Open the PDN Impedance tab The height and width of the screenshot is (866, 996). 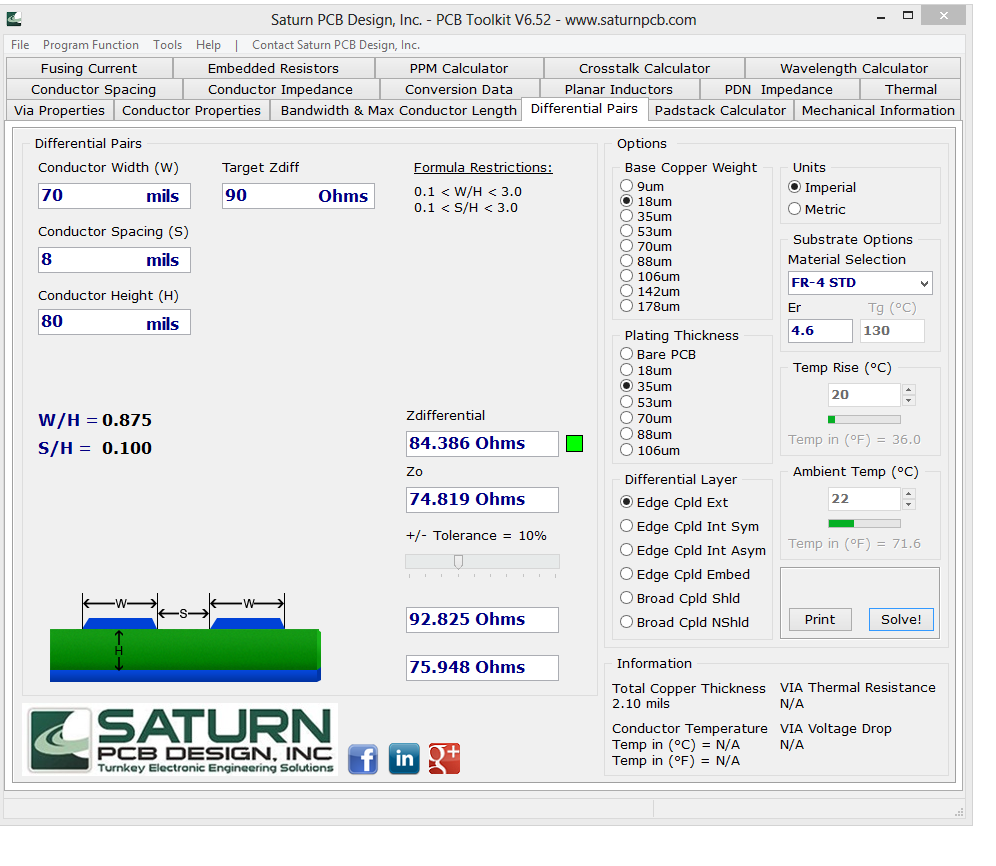point(779,90)
